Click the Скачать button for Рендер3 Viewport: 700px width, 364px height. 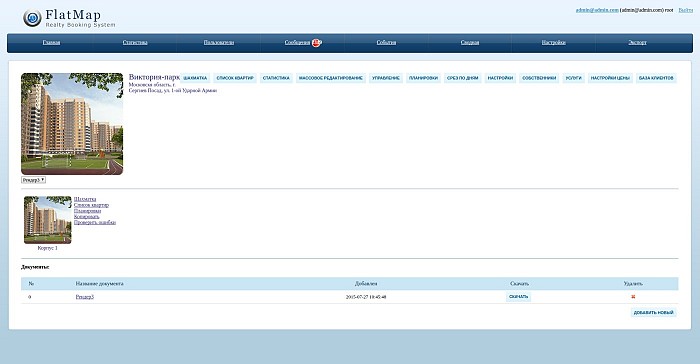pos(518,297)
